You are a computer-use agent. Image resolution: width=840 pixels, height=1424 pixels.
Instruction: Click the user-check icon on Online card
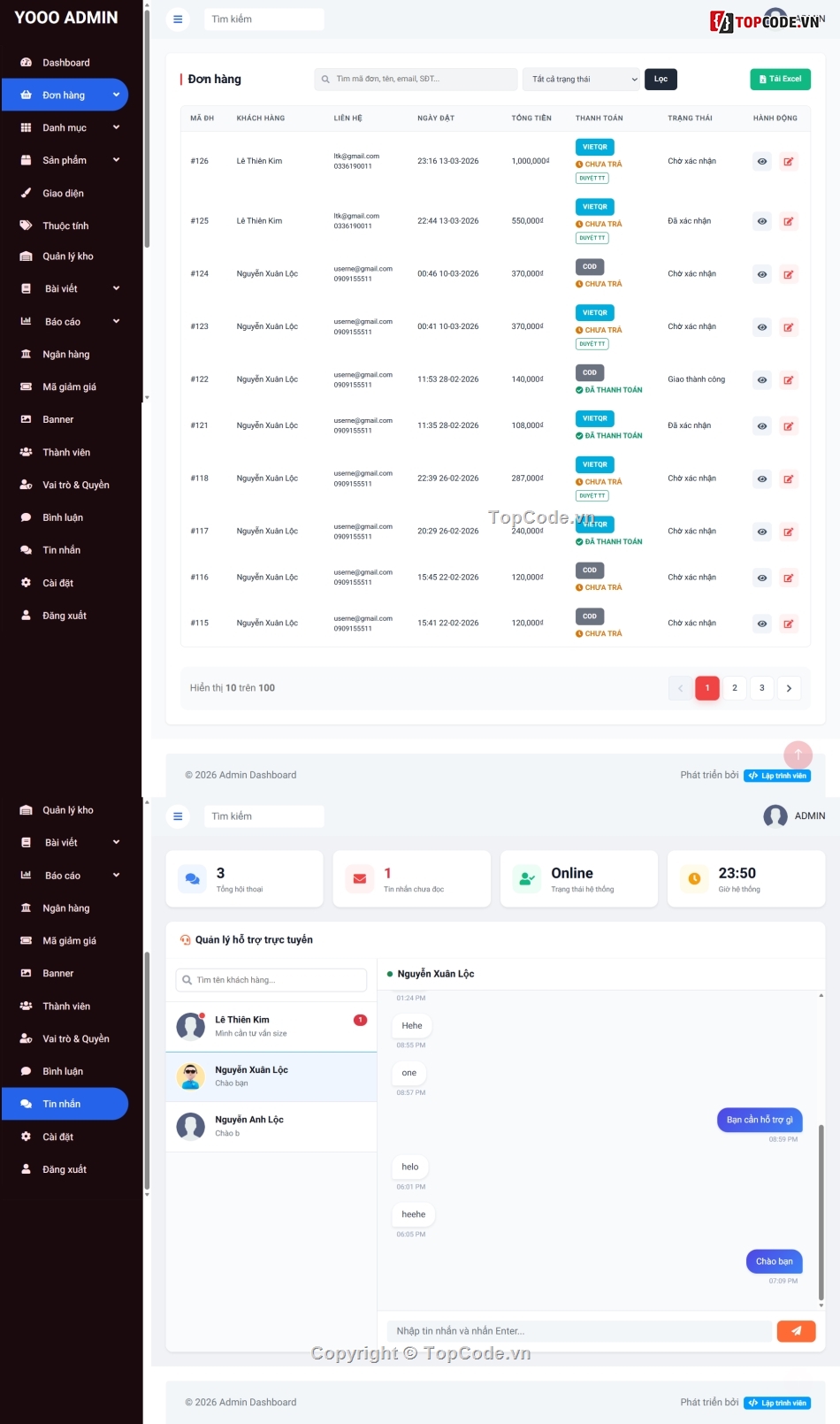tap(527, 879)
